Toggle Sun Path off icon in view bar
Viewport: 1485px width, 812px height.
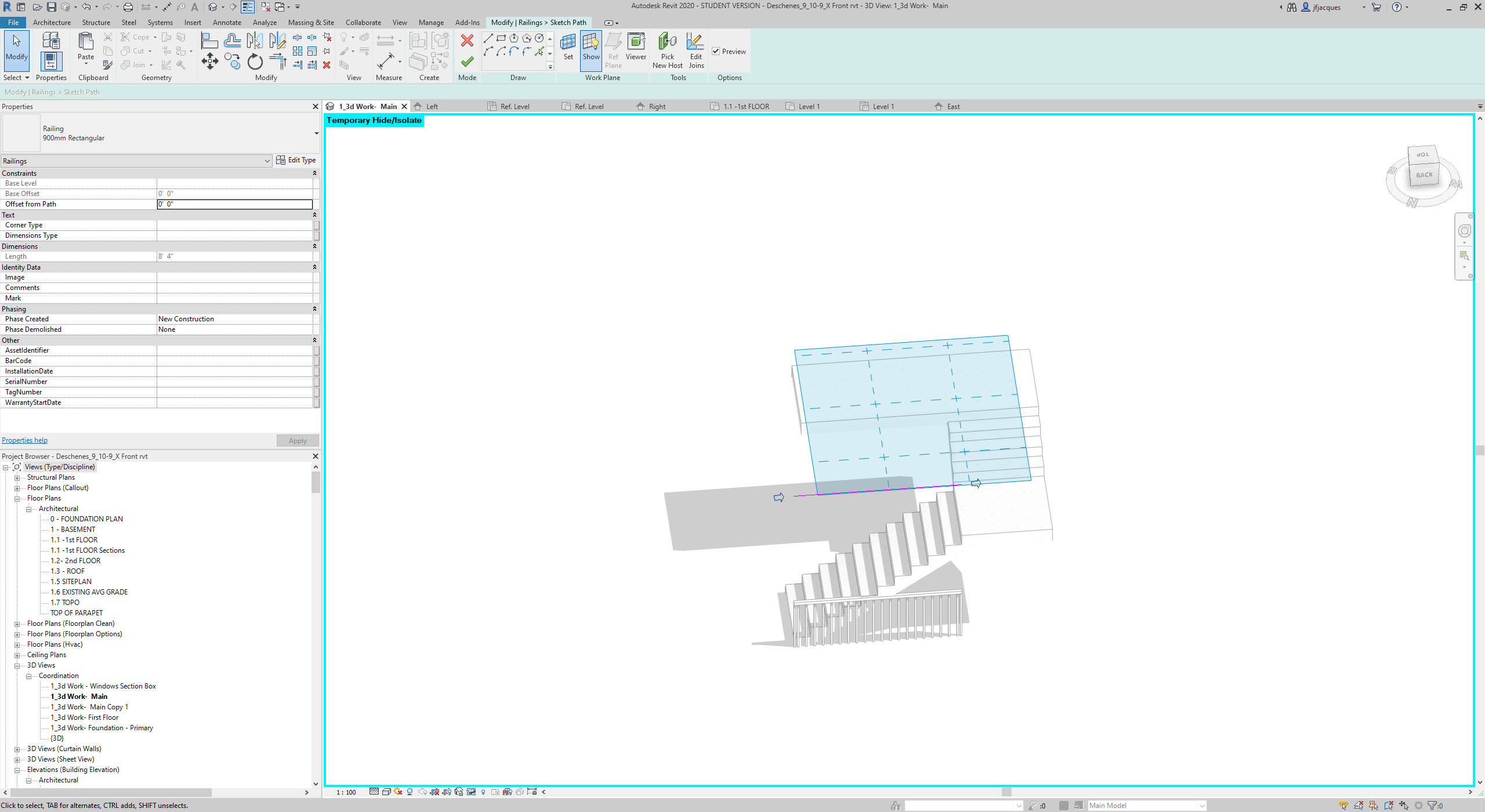tap(398, 792)
